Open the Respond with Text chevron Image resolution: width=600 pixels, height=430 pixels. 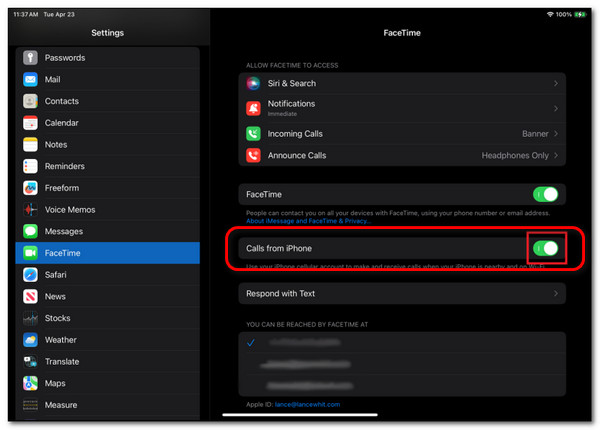556,293
